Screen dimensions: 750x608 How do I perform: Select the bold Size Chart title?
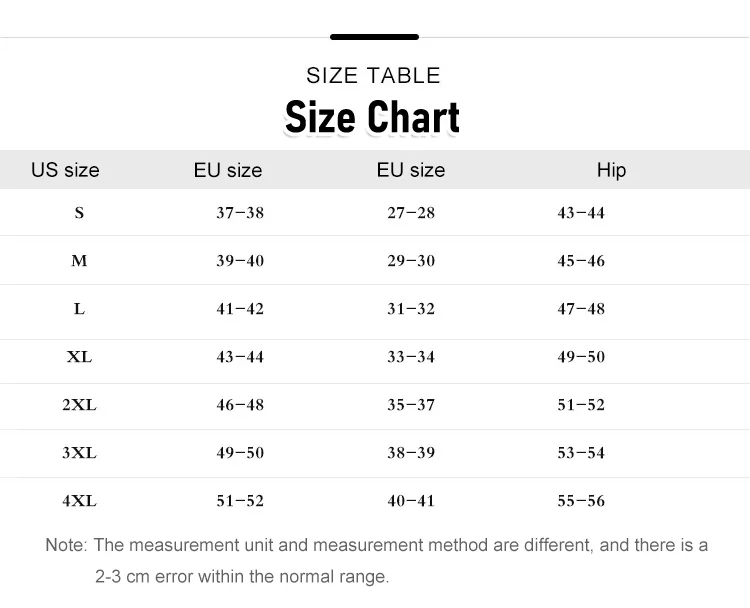coord(372,117)
